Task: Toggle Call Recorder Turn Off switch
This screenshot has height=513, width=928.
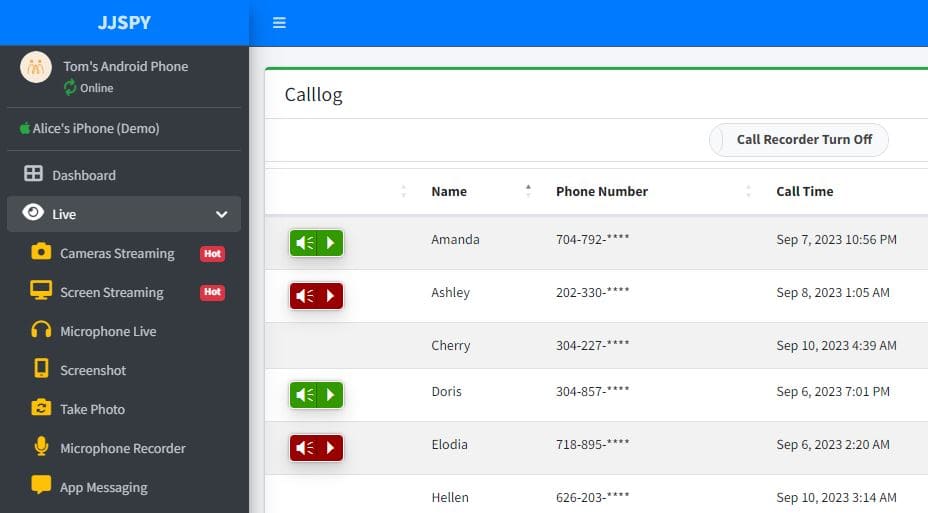Action: (x=798, y=140)
